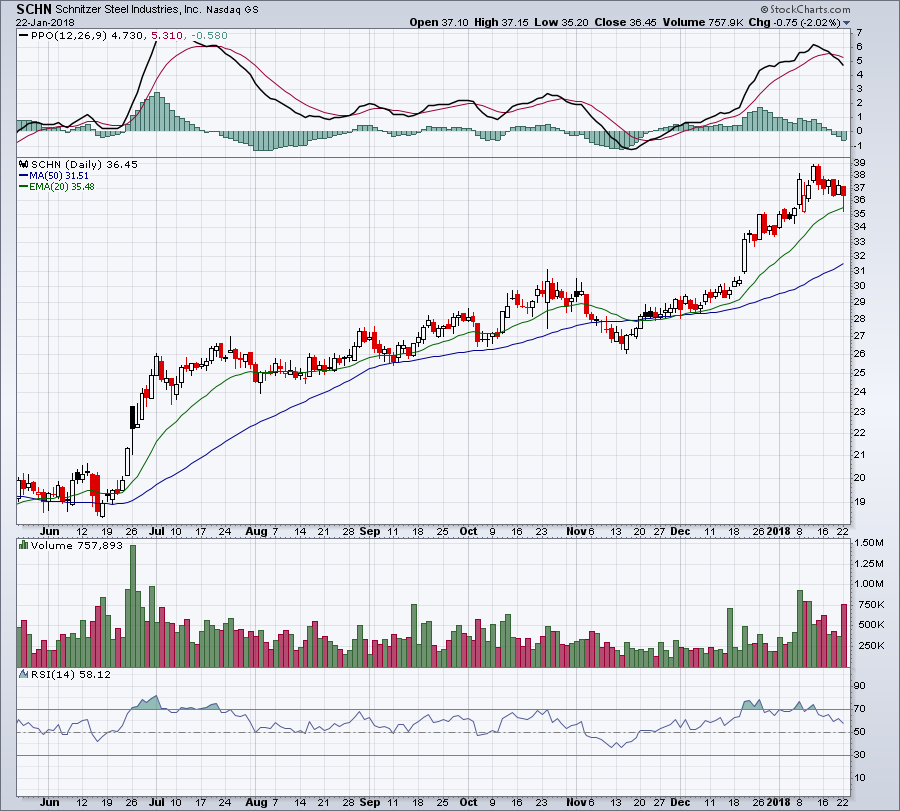This screenshot has height=811, width=900.
Task: Select the Schnitzer Steel Industries, Inc. name
Action: [128, 10]
